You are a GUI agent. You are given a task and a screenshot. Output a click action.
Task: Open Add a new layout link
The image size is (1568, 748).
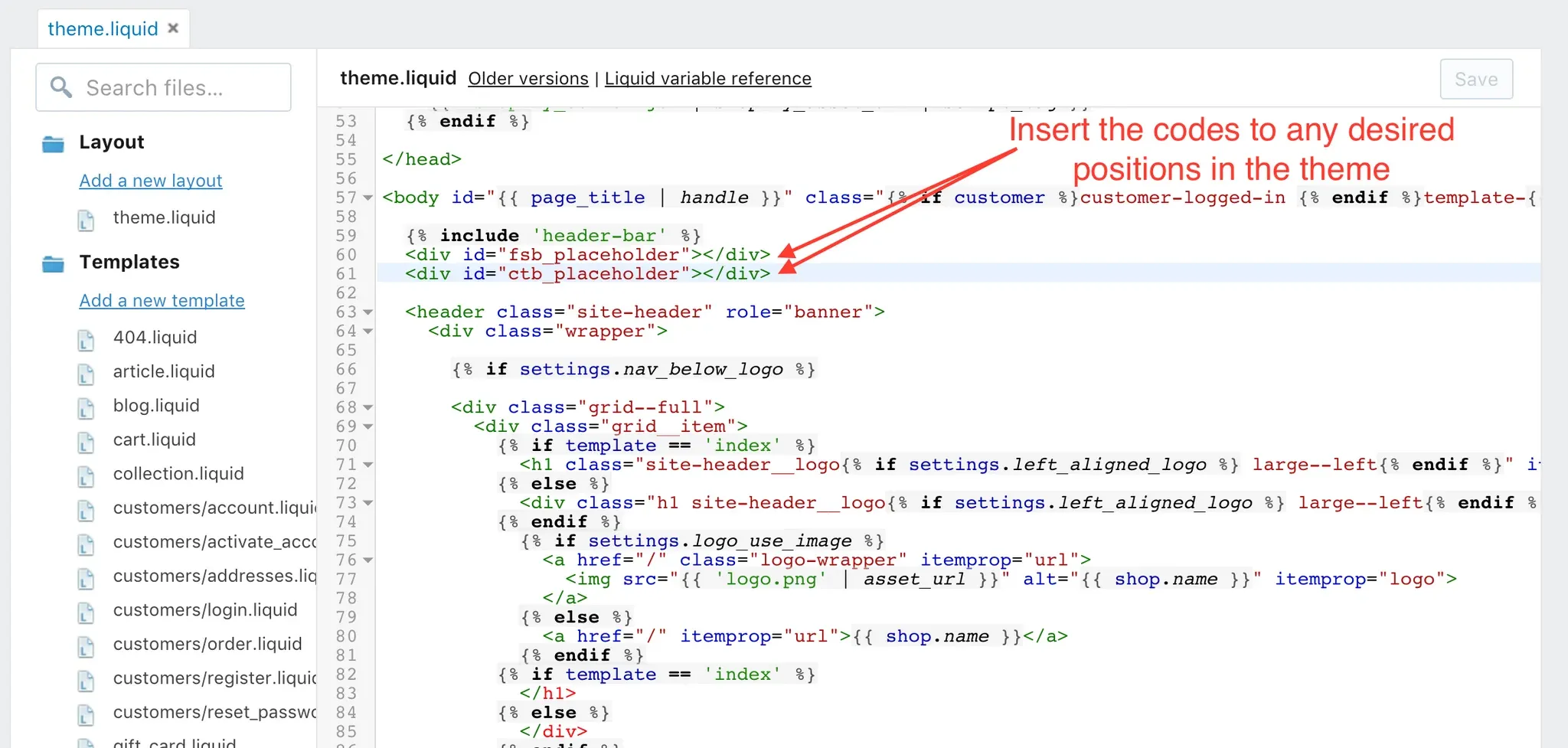pos(151,181)
